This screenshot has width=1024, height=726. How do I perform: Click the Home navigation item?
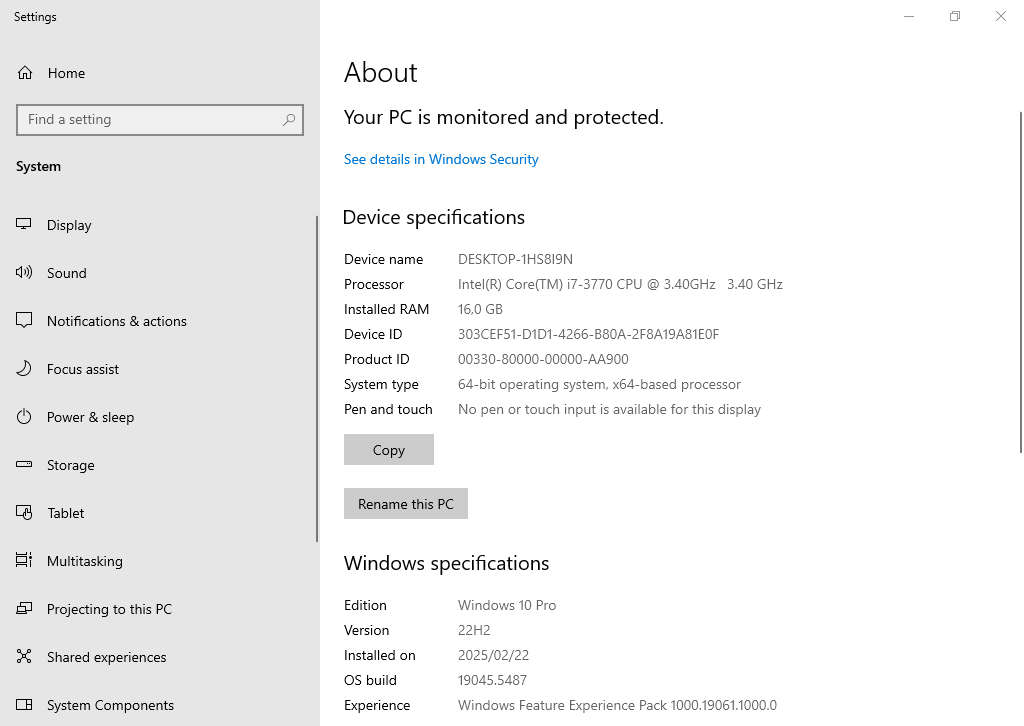pyautogui.click(x=66, y=73)
